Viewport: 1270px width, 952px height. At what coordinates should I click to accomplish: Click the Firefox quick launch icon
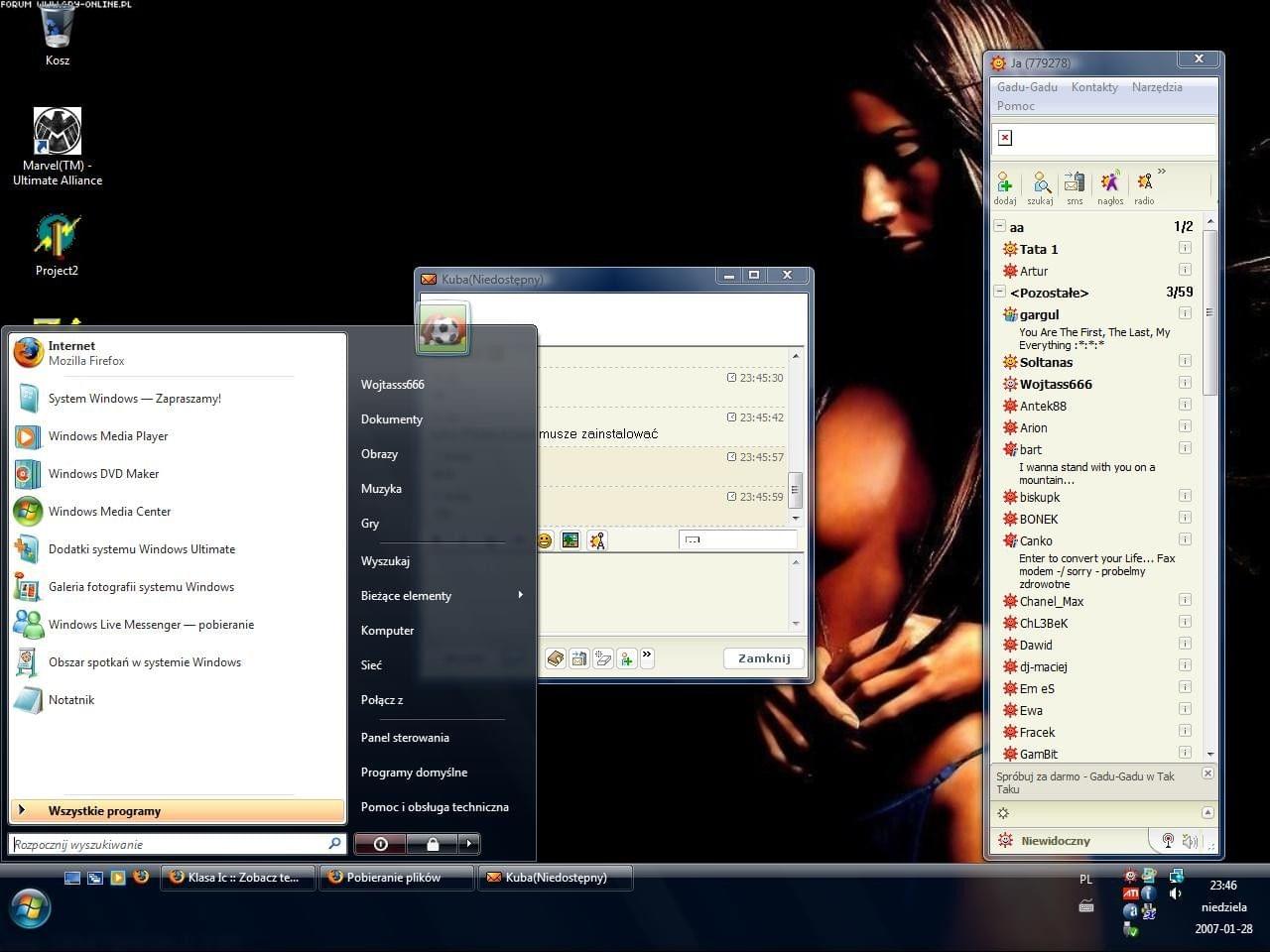(x=141, y=878)
